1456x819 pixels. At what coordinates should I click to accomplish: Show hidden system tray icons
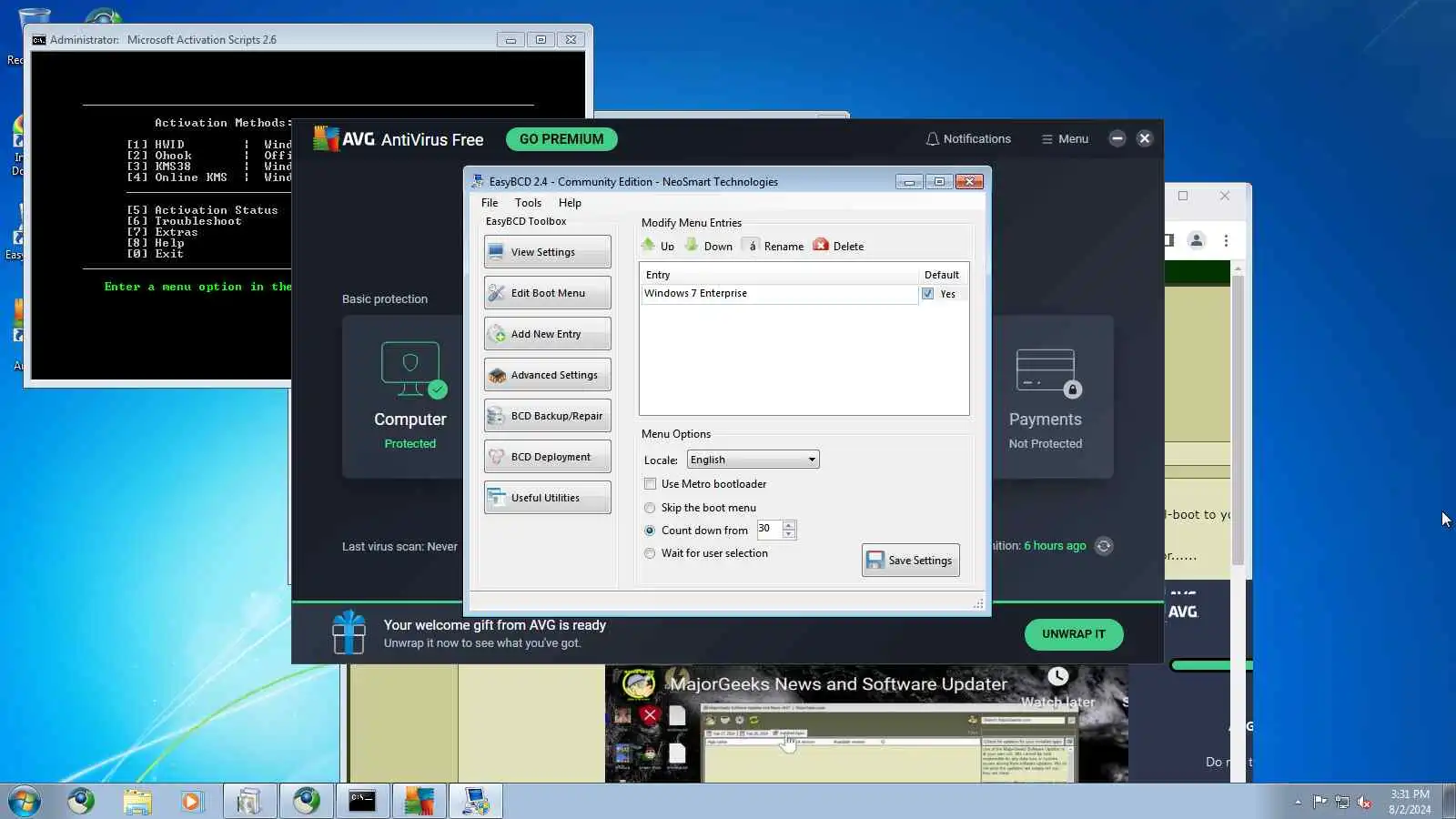click(1298, 802)
